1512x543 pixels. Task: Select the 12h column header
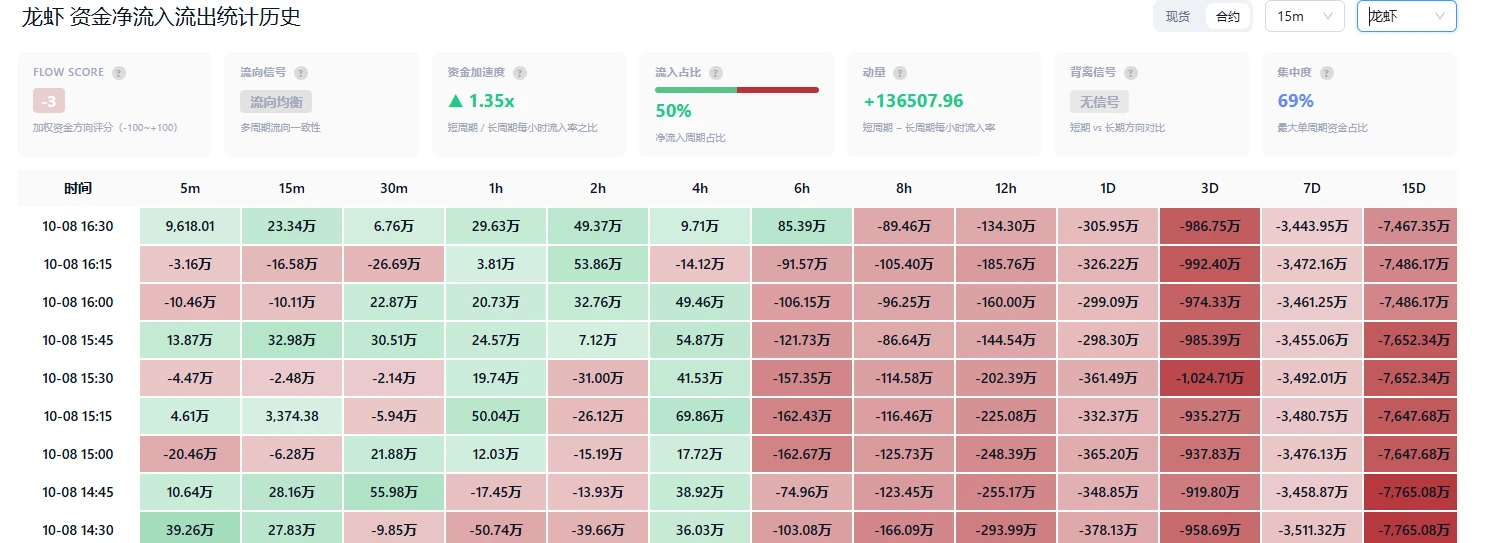[x=1006, y=188]
